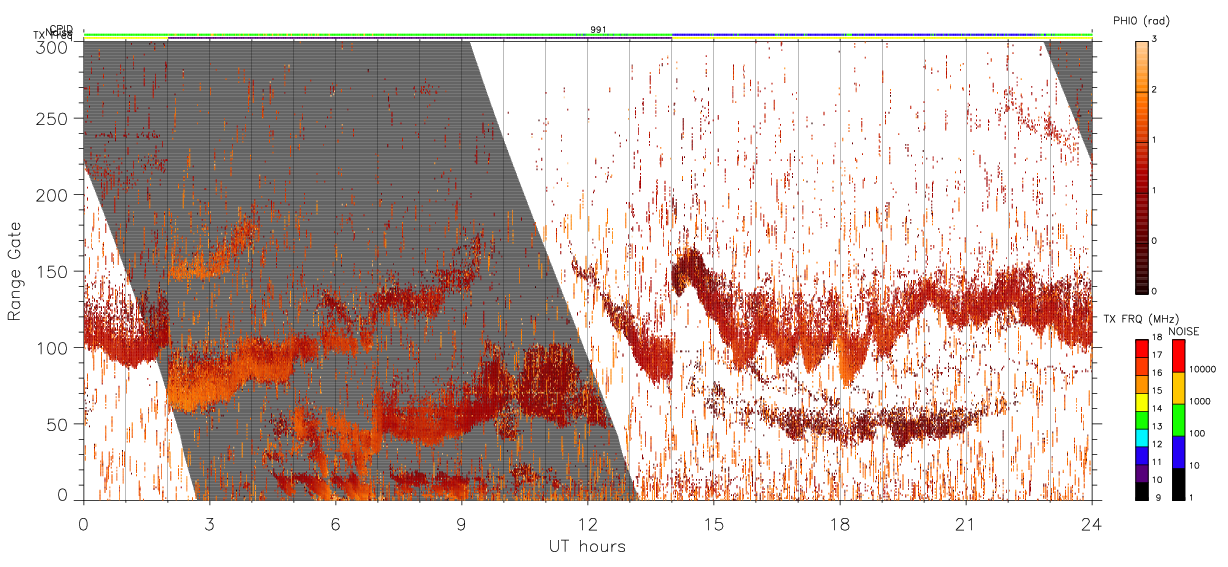Click the '17' TX FRQ legend value
The width and height of the screenshot is (1228, 567).
tap(1157, 355)
